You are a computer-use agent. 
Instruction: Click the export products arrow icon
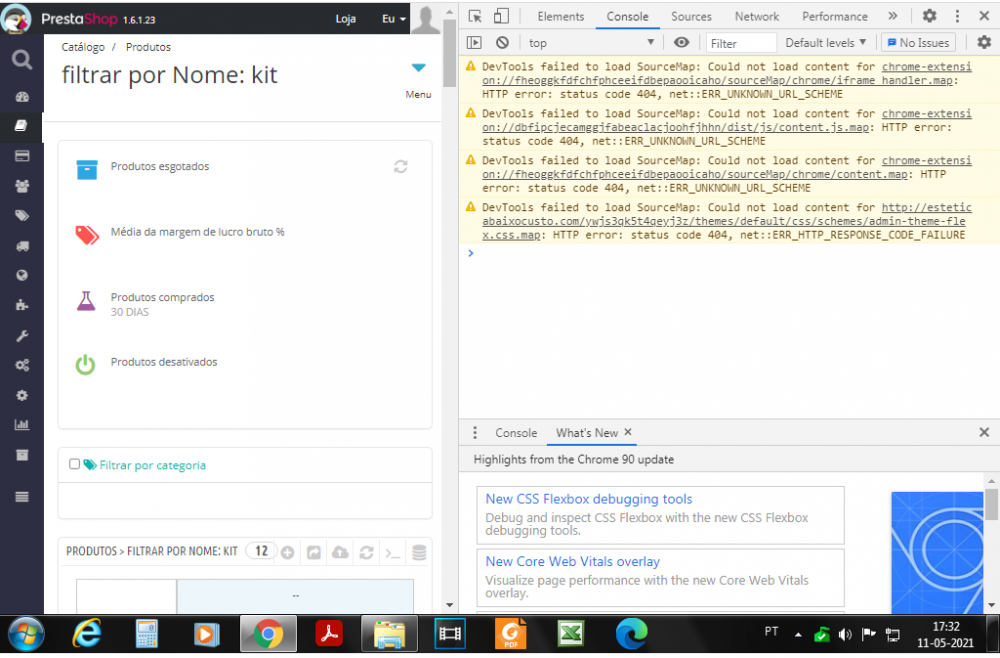click(x=313, y=552)
